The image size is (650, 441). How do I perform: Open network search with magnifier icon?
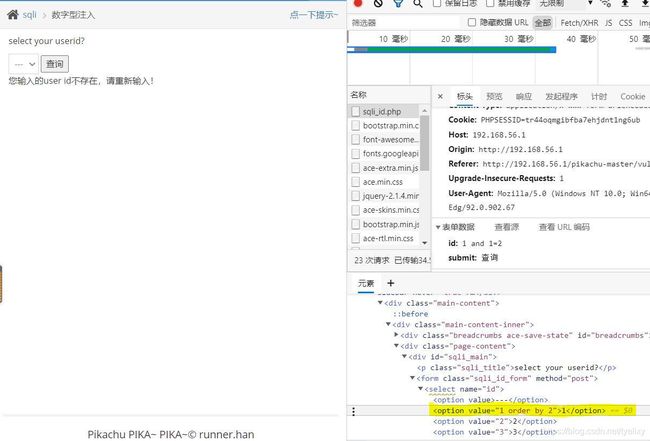(x=418, y=3)
